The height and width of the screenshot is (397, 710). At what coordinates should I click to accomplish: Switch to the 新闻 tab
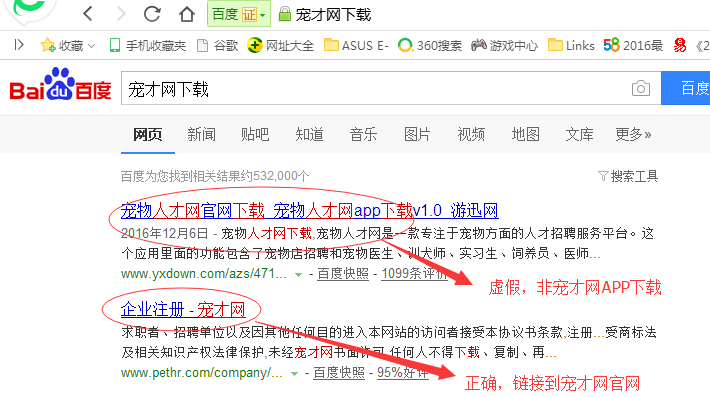pos(201,134)
